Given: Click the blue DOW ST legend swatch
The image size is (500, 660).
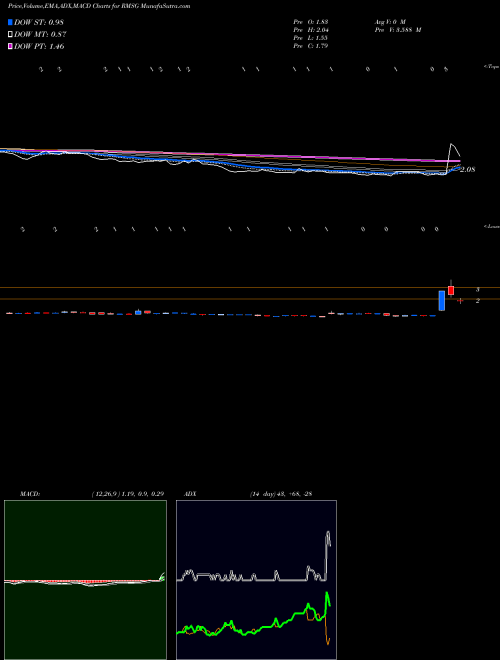Looking at the screenshot, I should coord(11,22).
